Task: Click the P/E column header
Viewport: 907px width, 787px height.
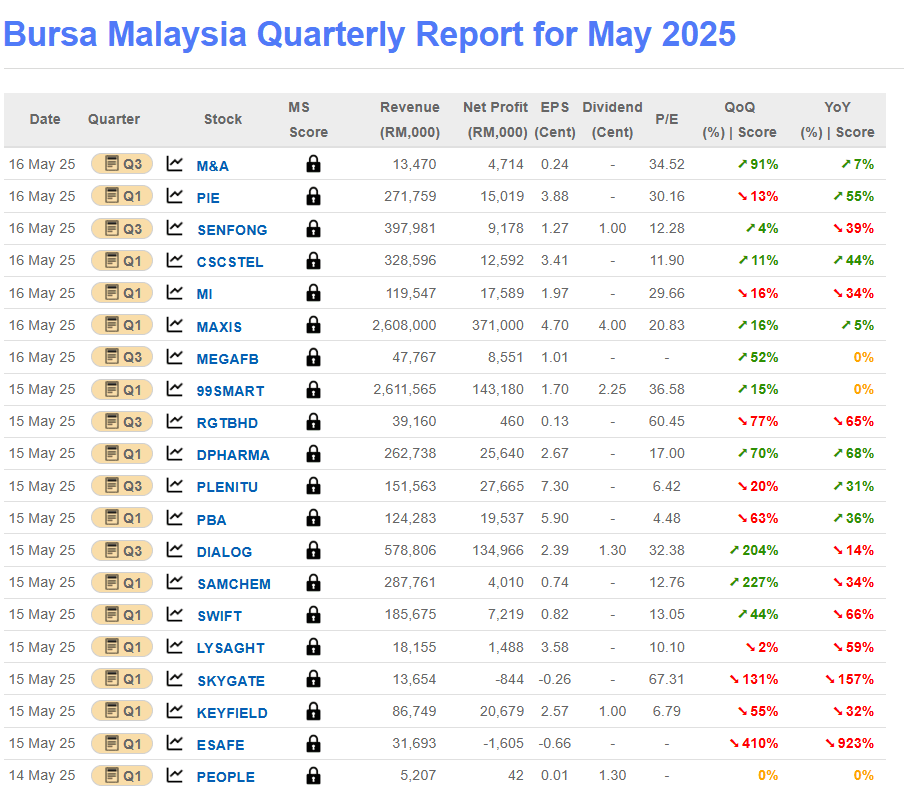Action: [666, 119]
